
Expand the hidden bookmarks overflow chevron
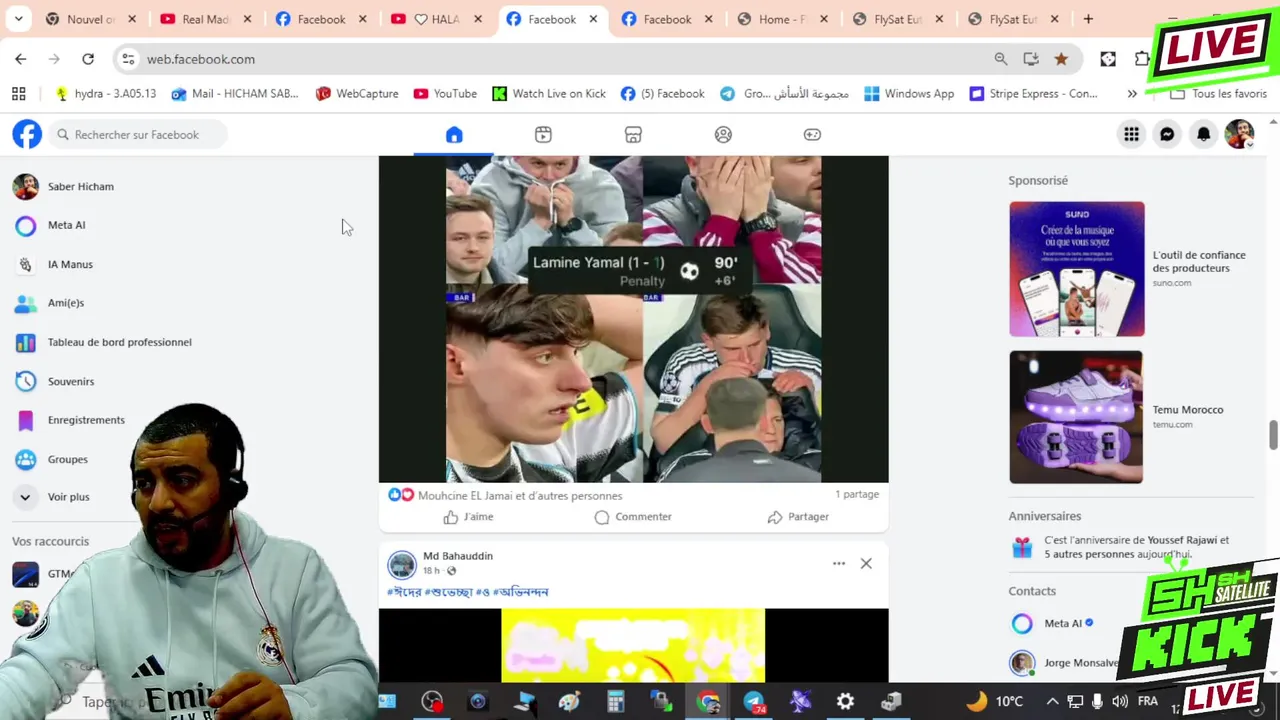click(1132, 93)
